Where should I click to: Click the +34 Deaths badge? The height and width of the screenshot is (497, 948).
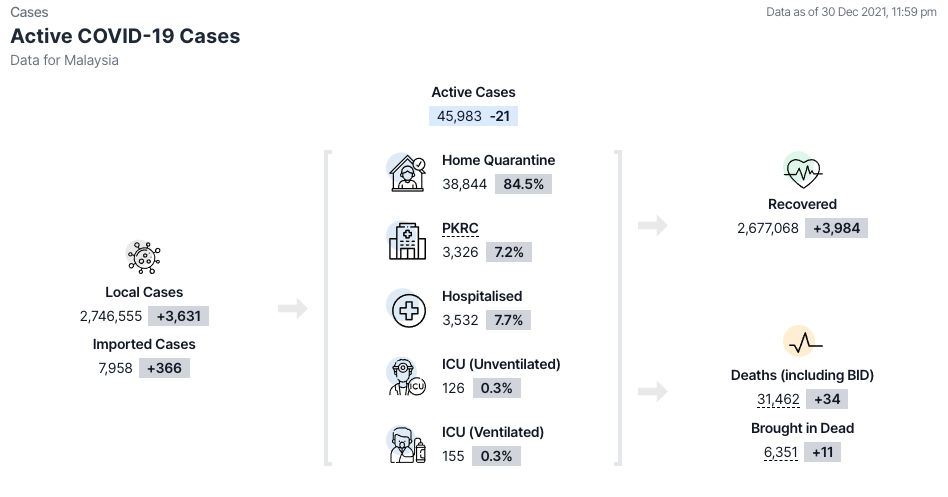click(x=827, y=400)
